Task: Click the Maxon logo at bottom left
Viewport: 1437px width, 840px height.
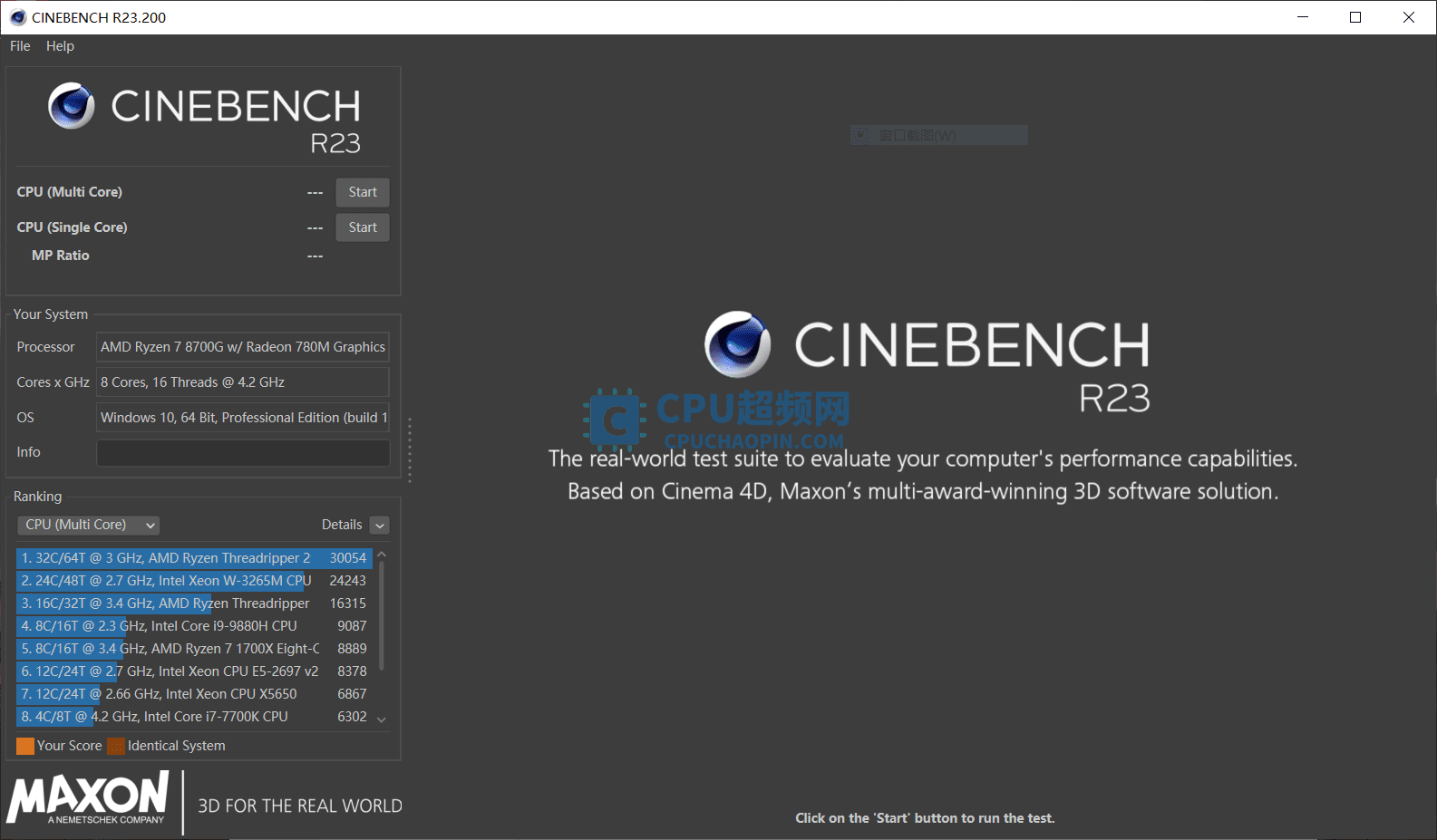Action: [x=88, y=798]
